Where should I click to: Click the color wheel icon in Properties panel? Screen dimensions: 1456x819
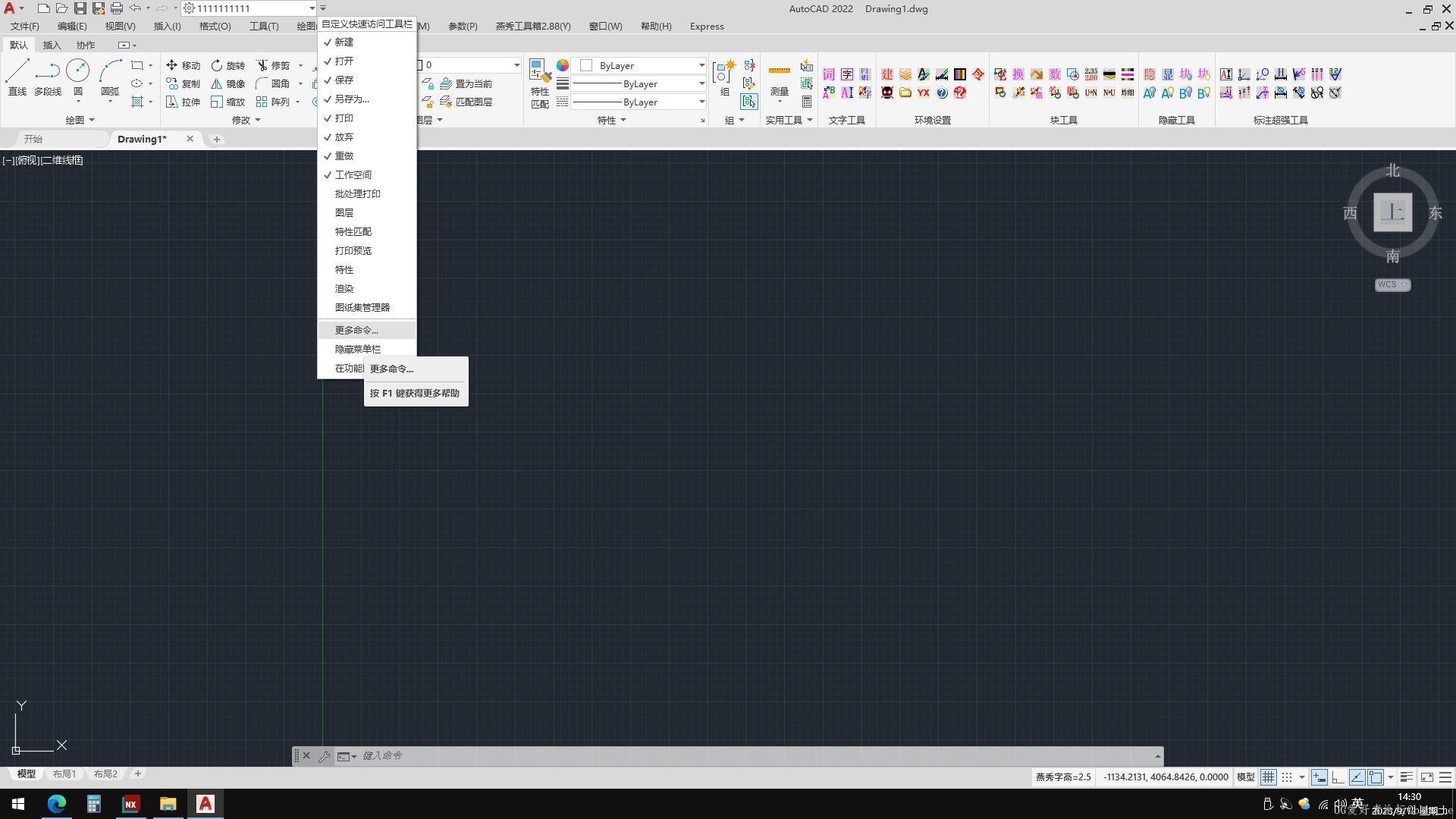click(x=563, y=65)
